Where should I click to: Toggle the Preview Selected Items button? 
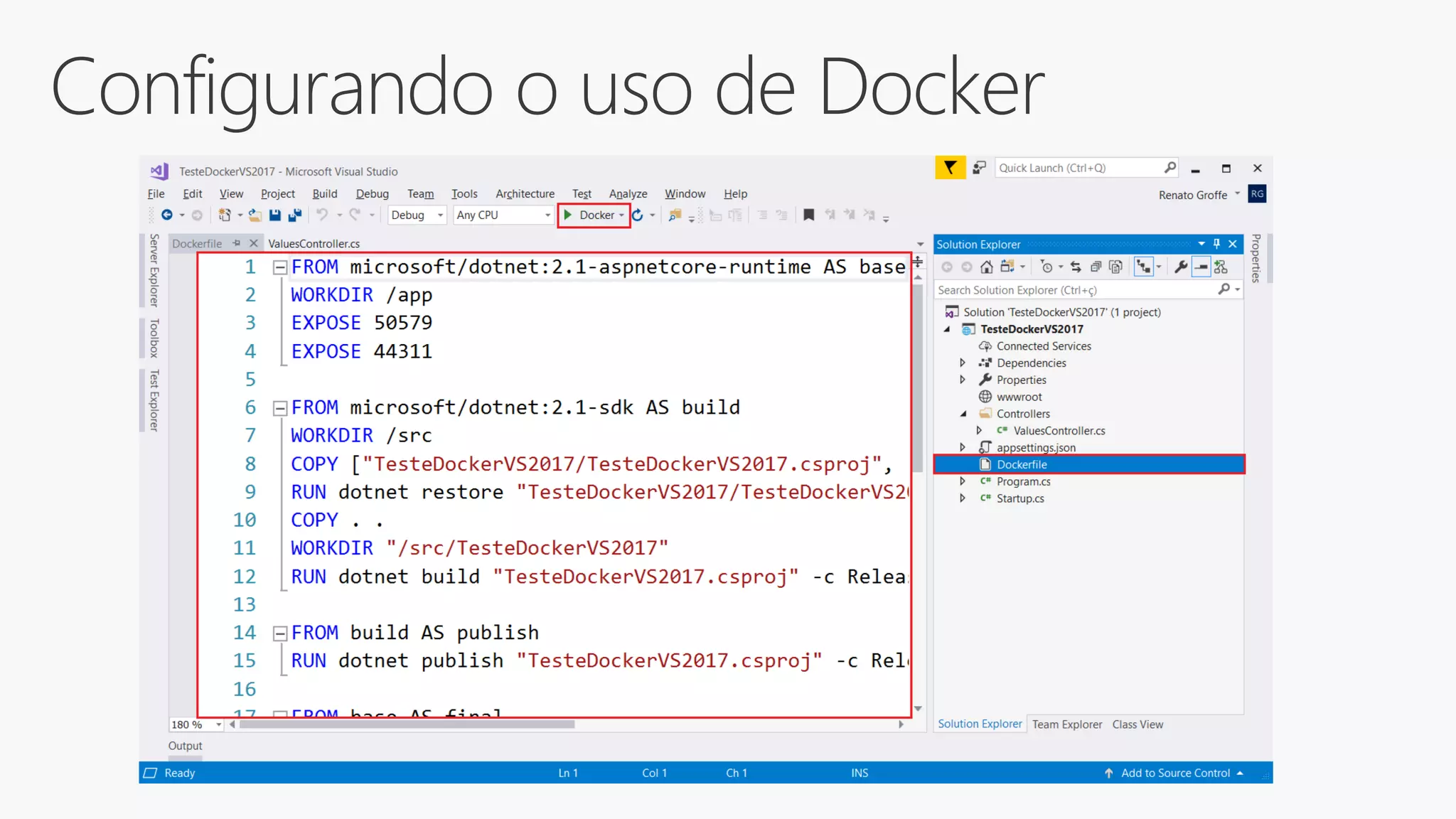(1201, 267)
